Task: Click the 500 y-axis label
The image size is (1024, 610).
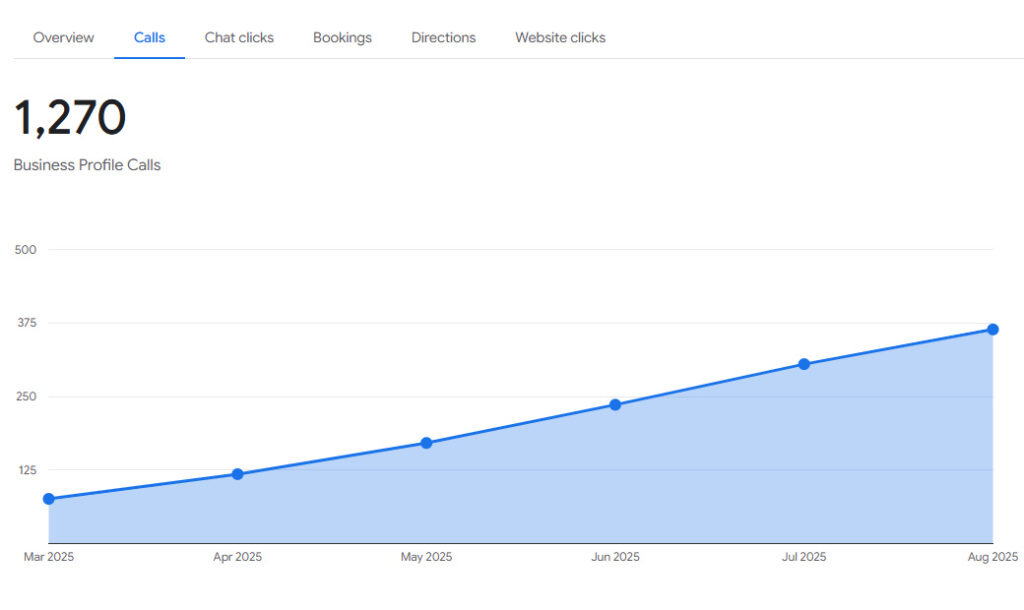Action: tap(26, 249)
